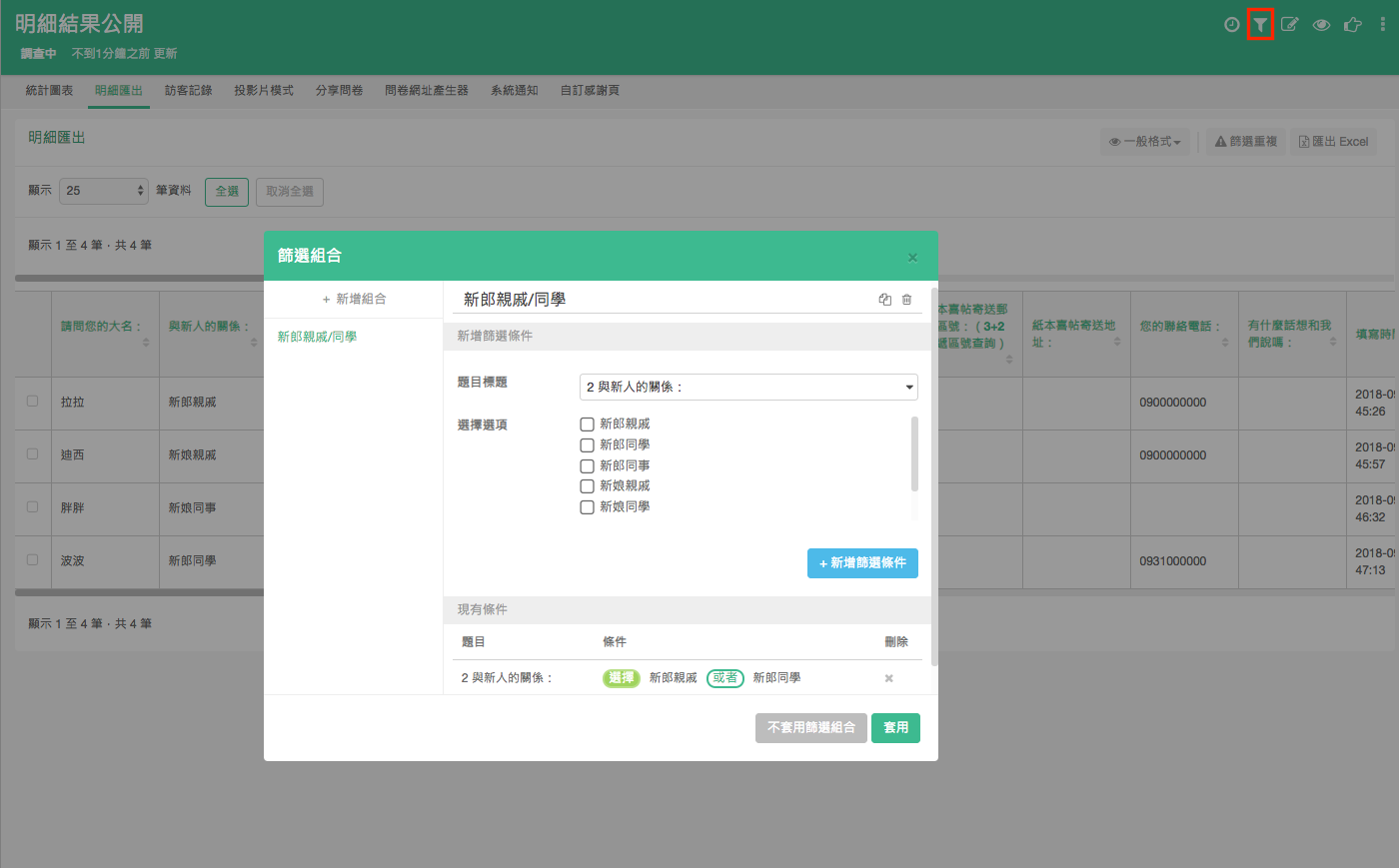Delete filter group using trash icon
The height and width of the screenshot is (868, 1399).
click(x=906, y=300)
